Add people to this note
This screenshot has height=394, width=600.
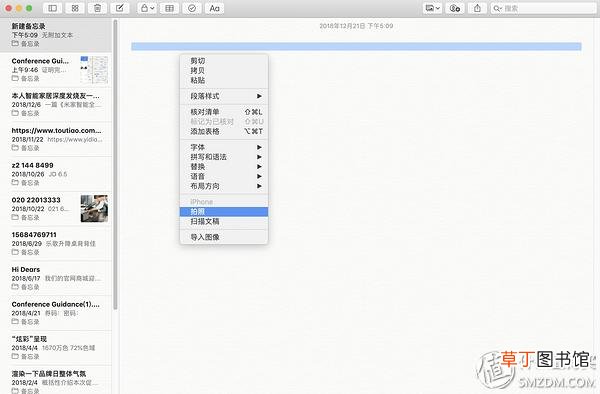point(455,8)
